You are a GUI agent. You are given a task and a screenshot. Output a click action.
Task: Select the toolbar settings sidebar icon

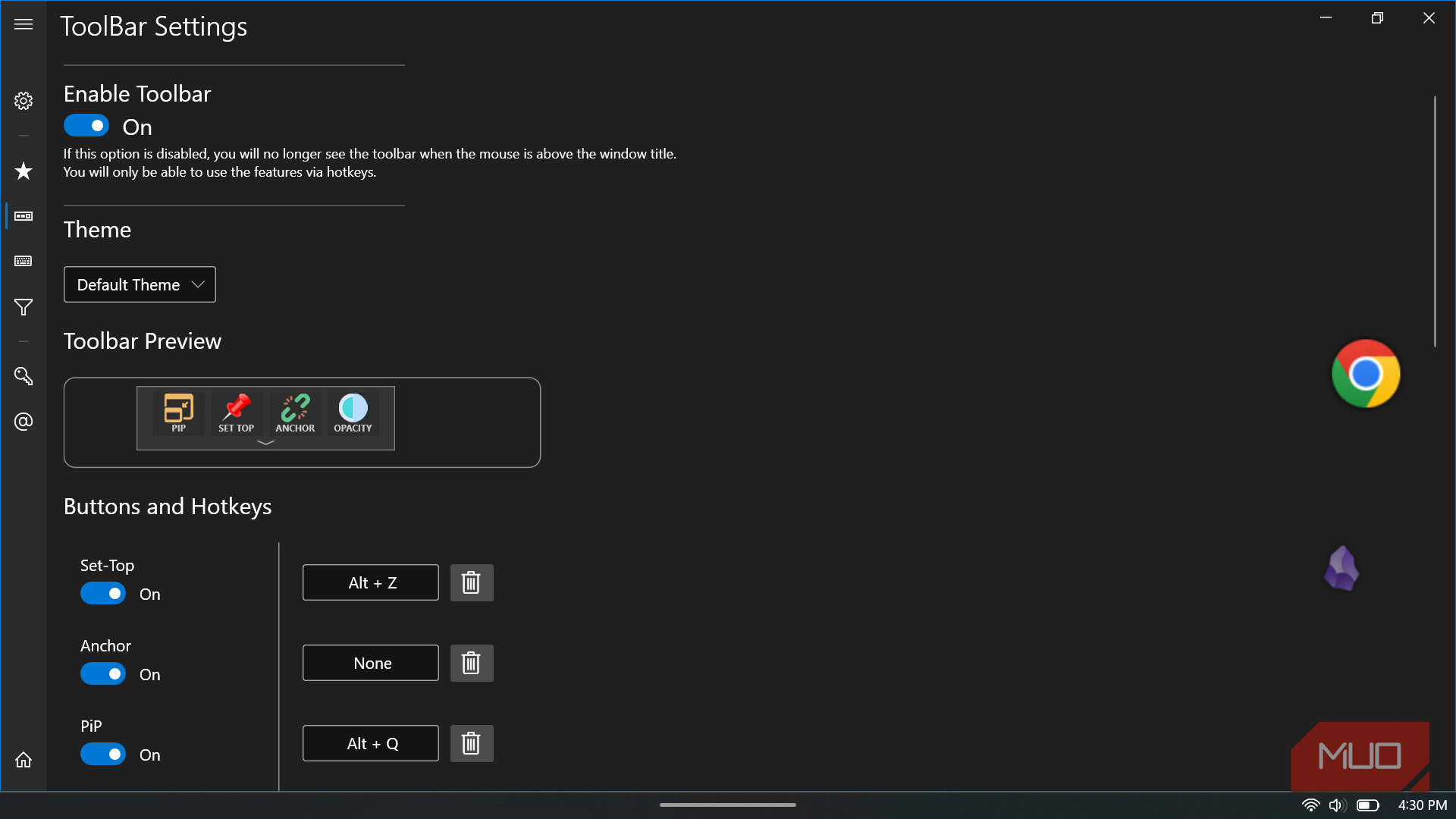[x=24, y=216]
